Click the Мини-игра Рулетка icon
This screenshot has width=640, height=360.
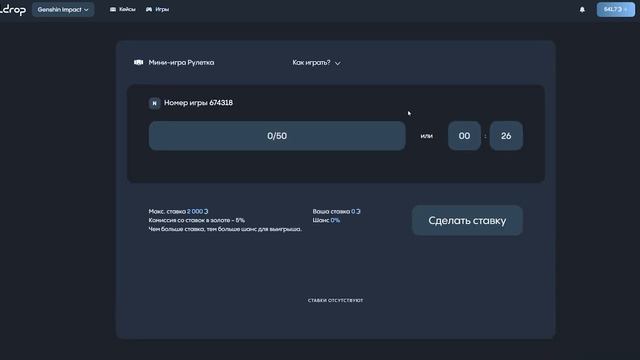[x=138, y=62]
